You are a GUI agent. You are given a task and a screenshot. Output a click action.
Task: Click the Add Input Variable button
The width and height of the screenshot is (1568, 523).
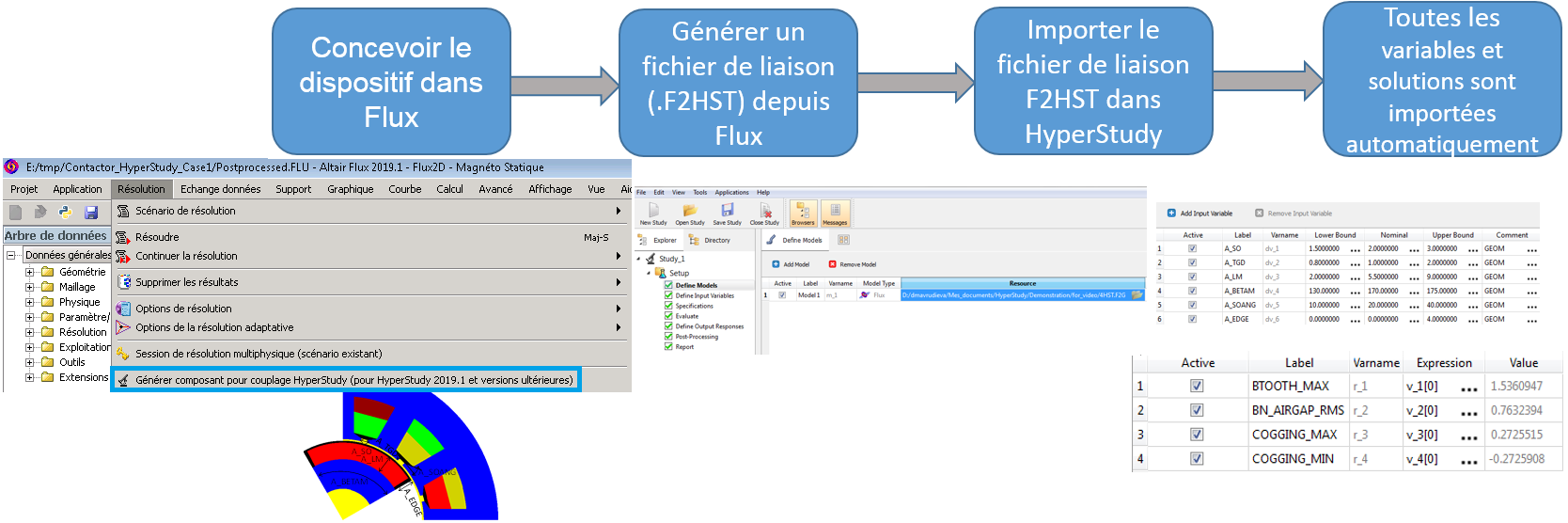click(1200, 214)
